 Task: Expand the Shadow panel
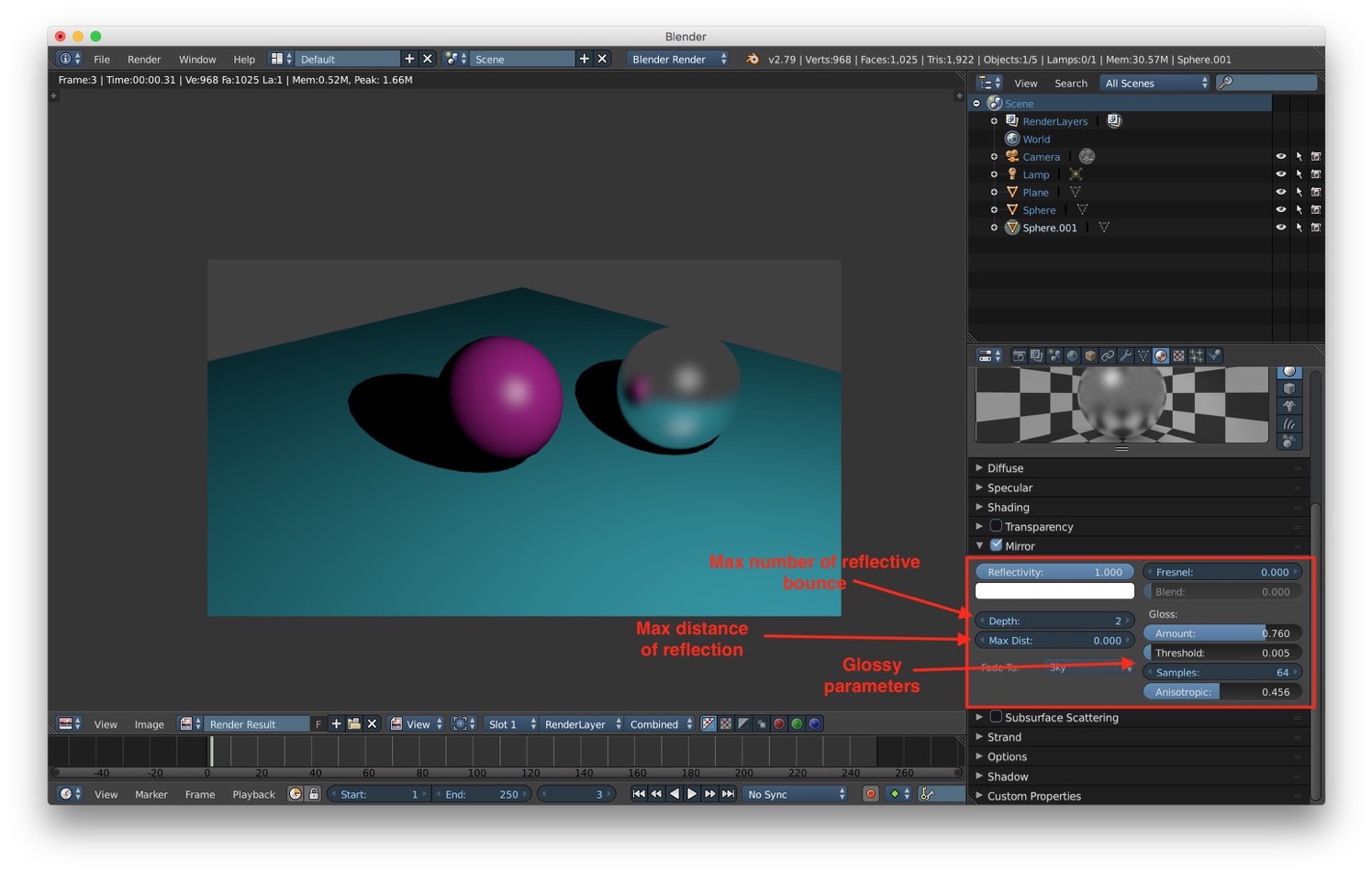1139,776
